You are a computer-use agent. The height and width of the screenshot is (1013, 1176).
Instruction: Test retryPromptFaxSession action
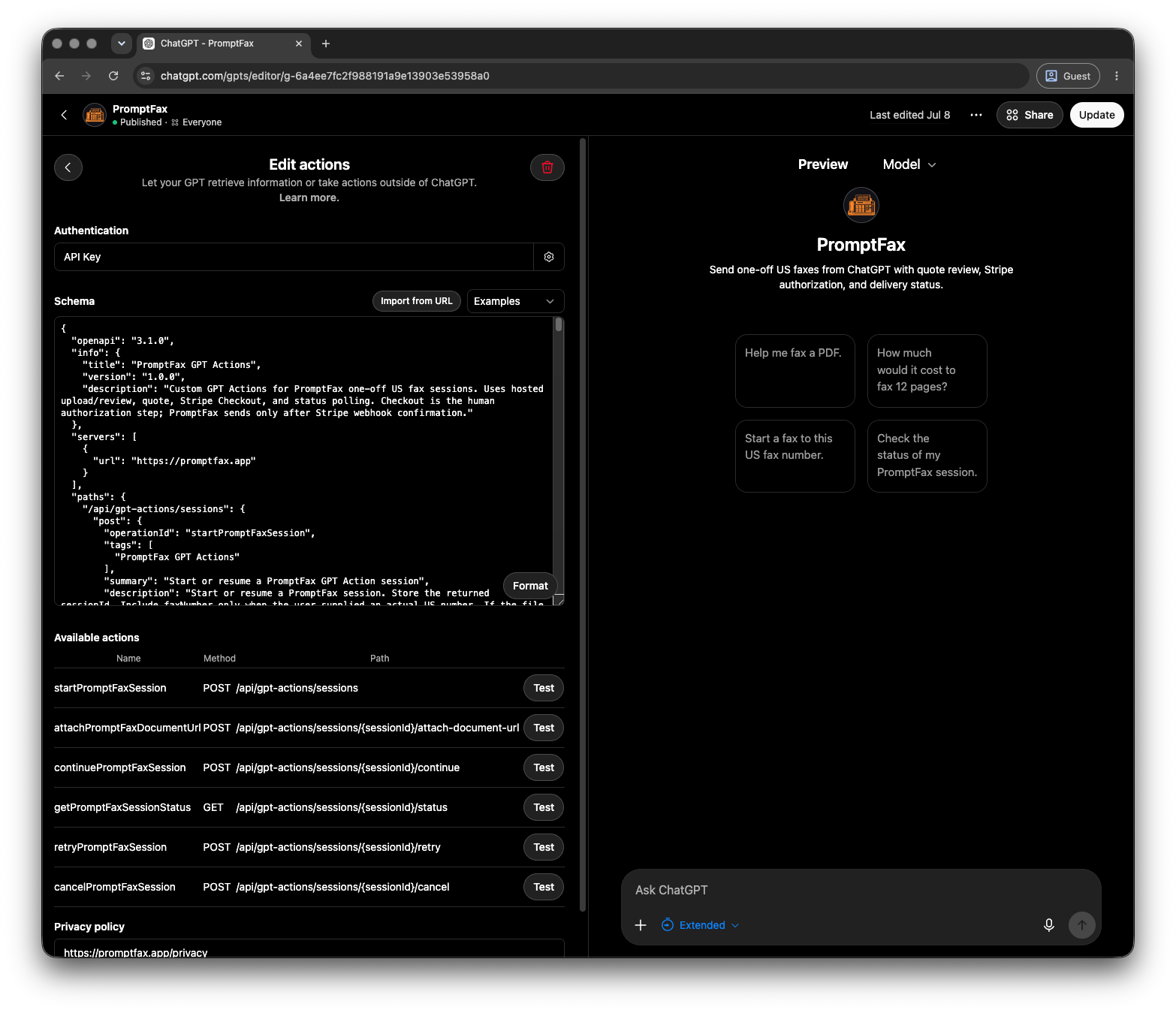point(544,847)
